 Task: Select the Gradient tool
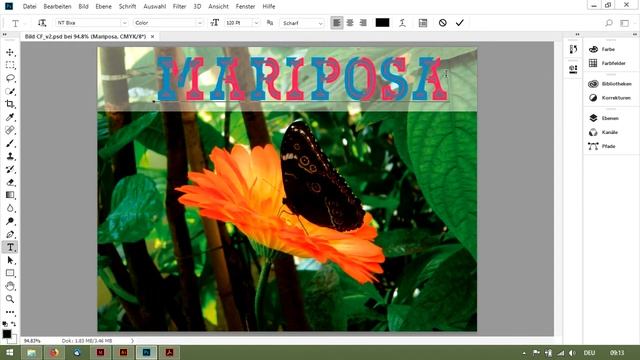click(x=10, y=195)
